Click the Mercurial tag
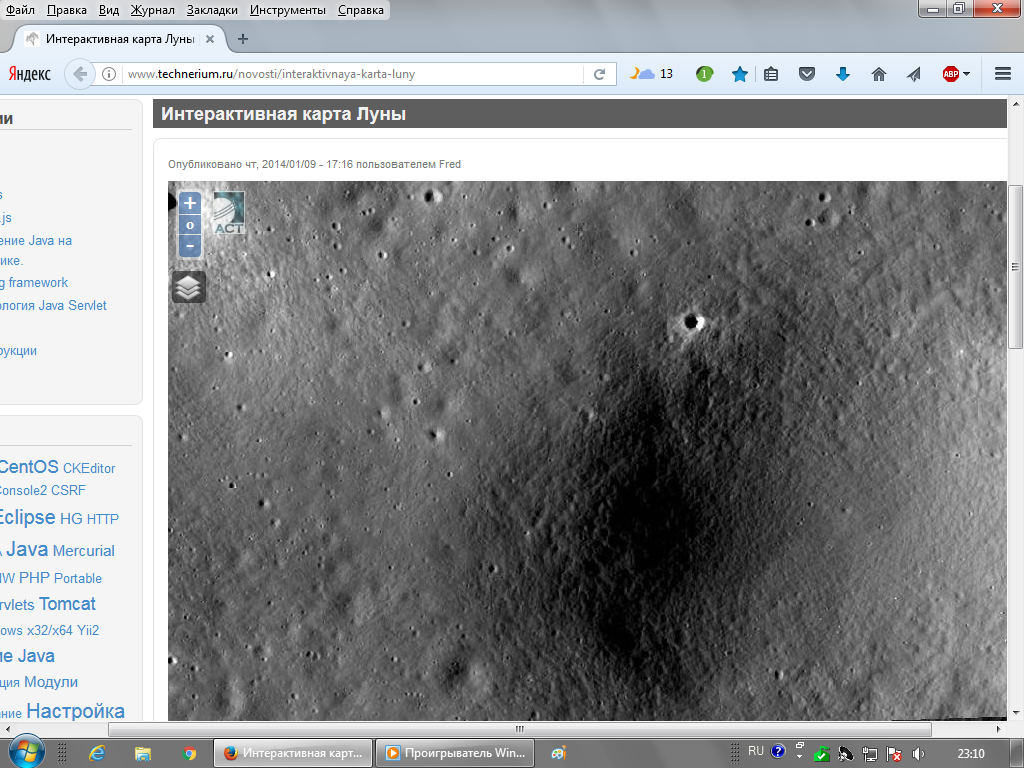The image size is (1024, 768). pos(84,551)
